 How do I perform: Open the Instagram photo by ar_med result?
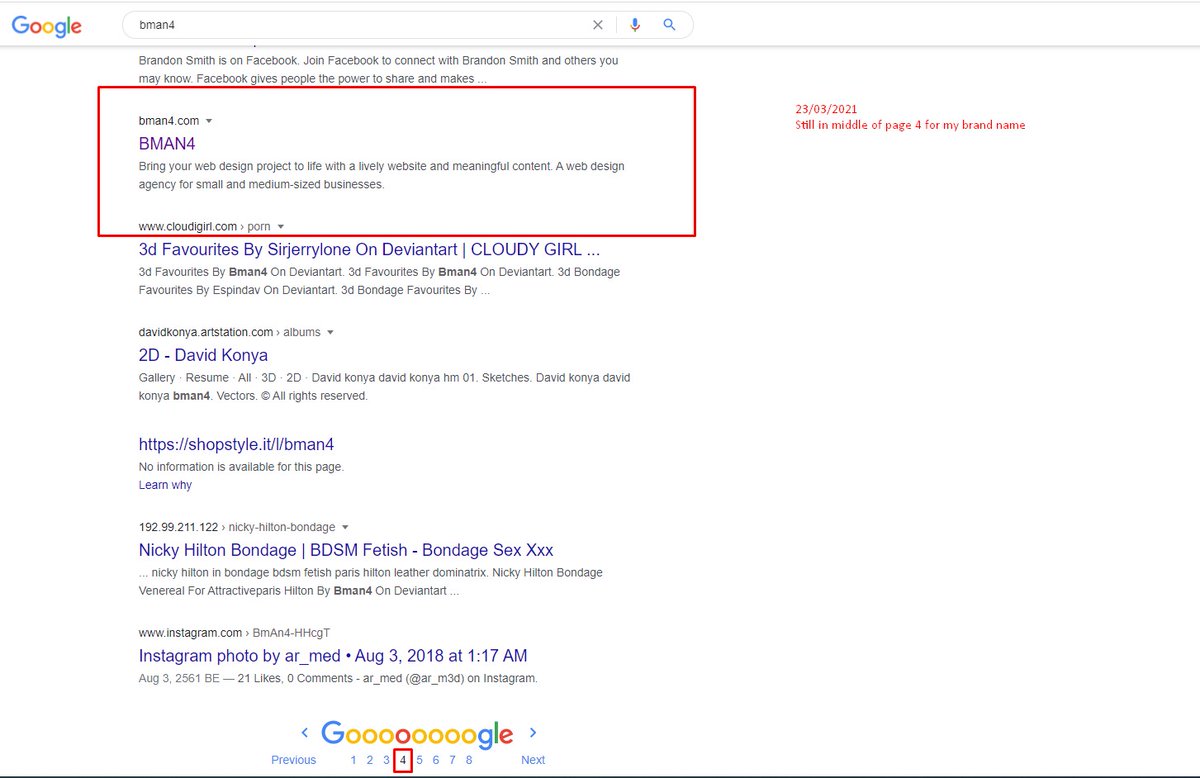point(333,656)
